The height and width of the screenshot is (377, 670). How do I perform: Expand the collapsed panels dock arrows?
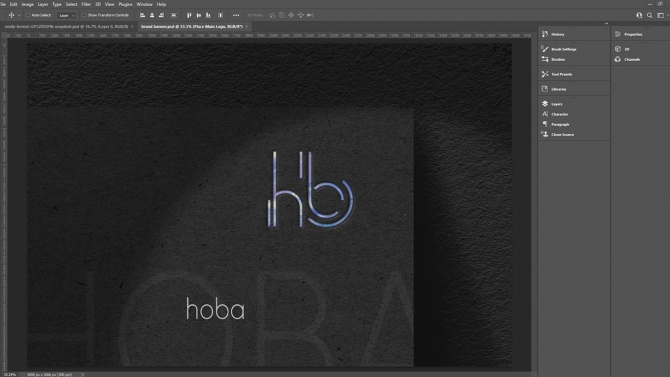coord(606,24)
